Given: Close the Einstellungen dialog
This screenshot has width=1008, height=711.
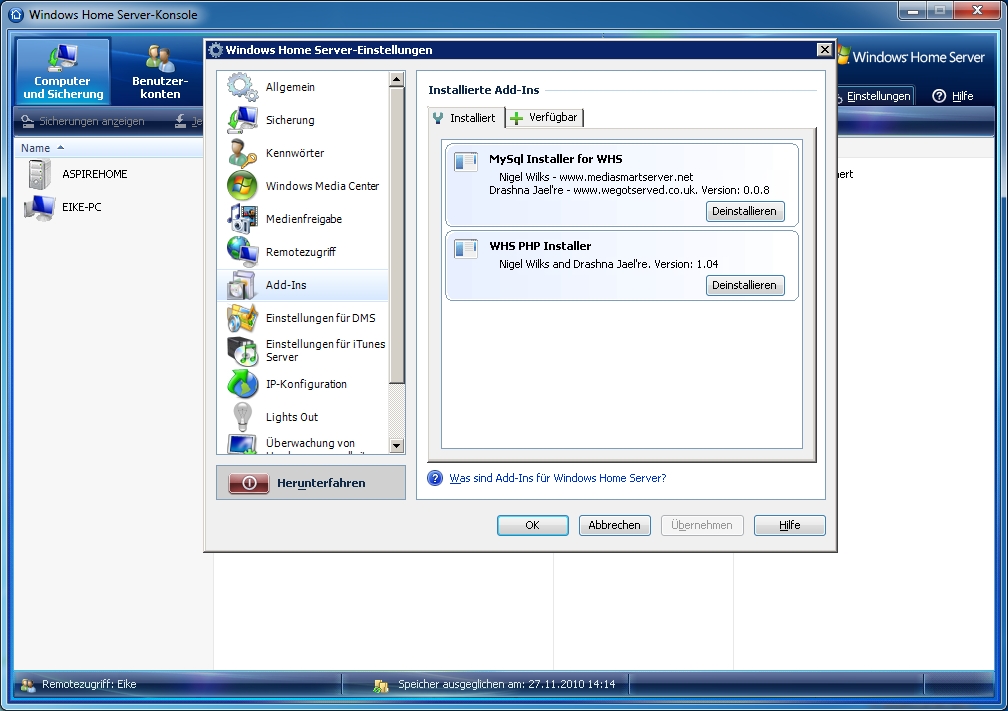Looking at the screenshot, I should pyautogui.click(x=824, y=50).
